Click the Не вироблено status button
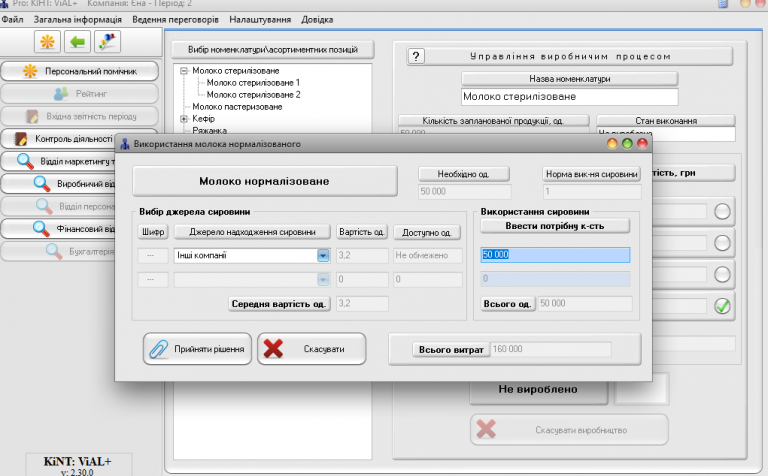Image resolution: width=768 pixels, height=476 pixels. click(538, 391)
